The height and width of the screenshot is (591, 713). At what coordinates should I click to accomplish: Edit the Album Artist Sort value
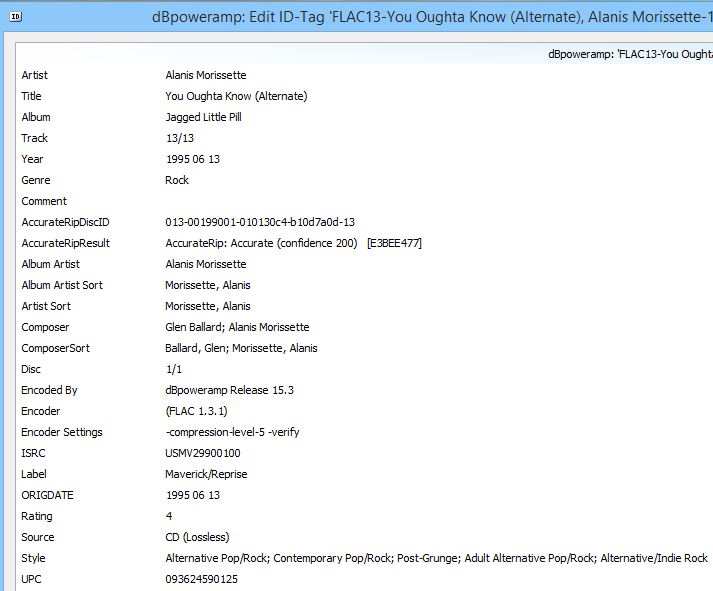pyautogui.click(x=207, y=285)
